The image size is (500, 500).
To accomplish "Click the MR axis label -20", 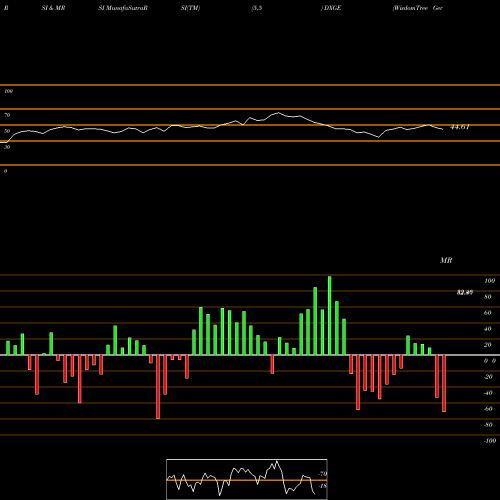I will coord(488,377).
